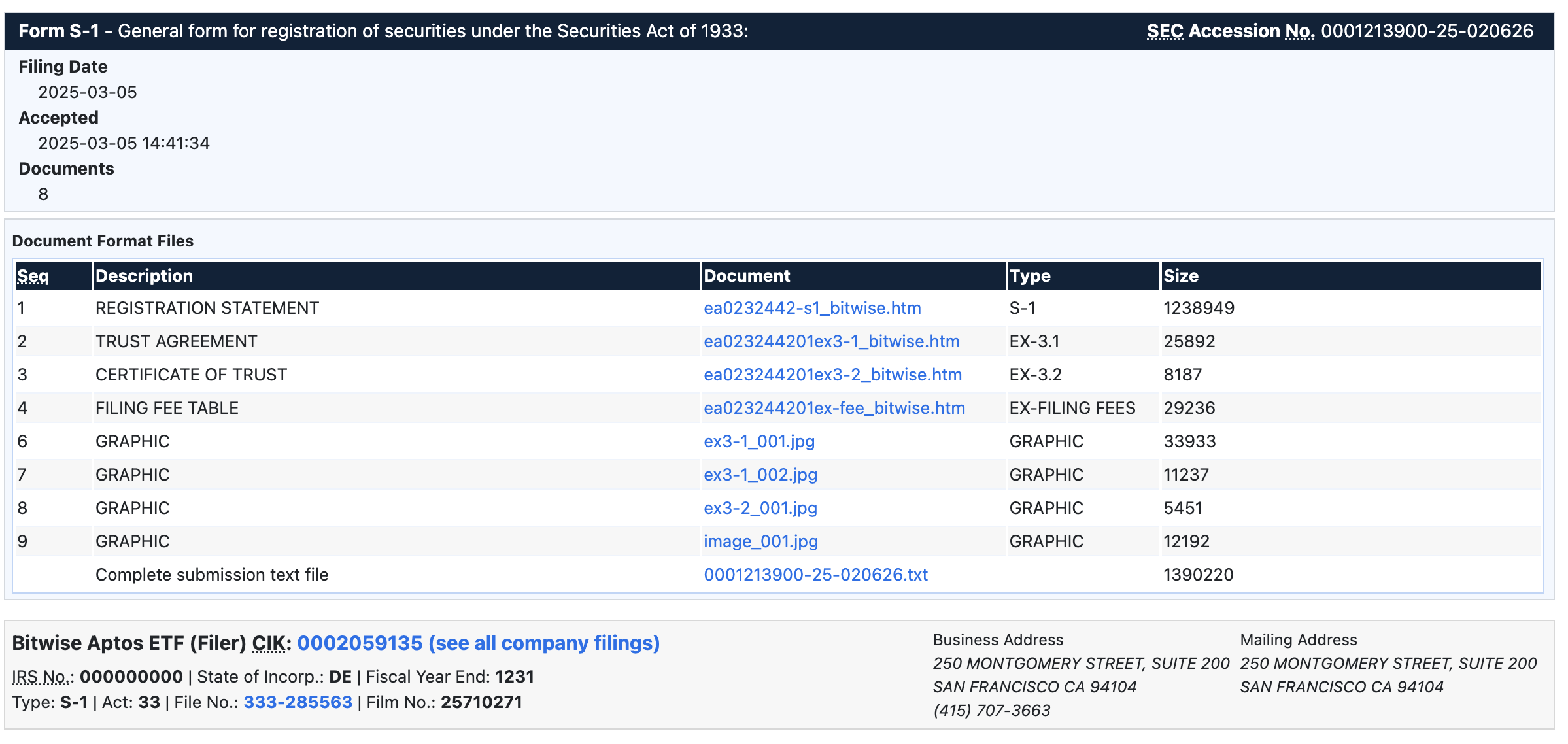Open the ex3-1_001.jpg graphic

click(x=758, y=441)
